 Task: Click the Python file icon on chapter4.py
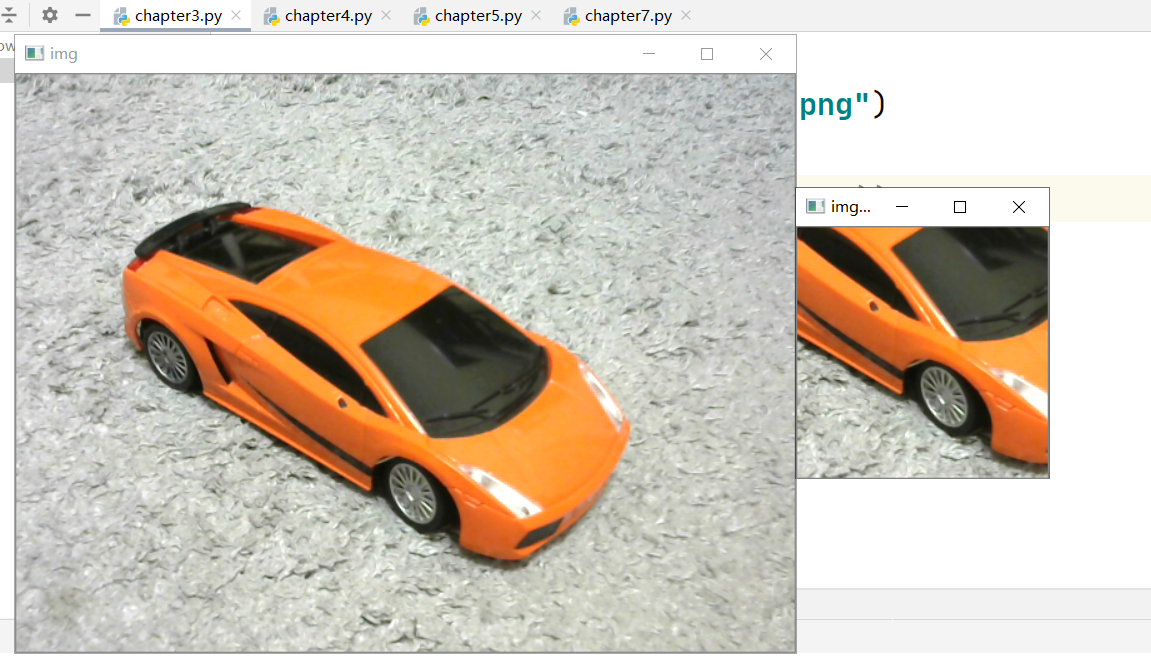click(x=272, y=16)
